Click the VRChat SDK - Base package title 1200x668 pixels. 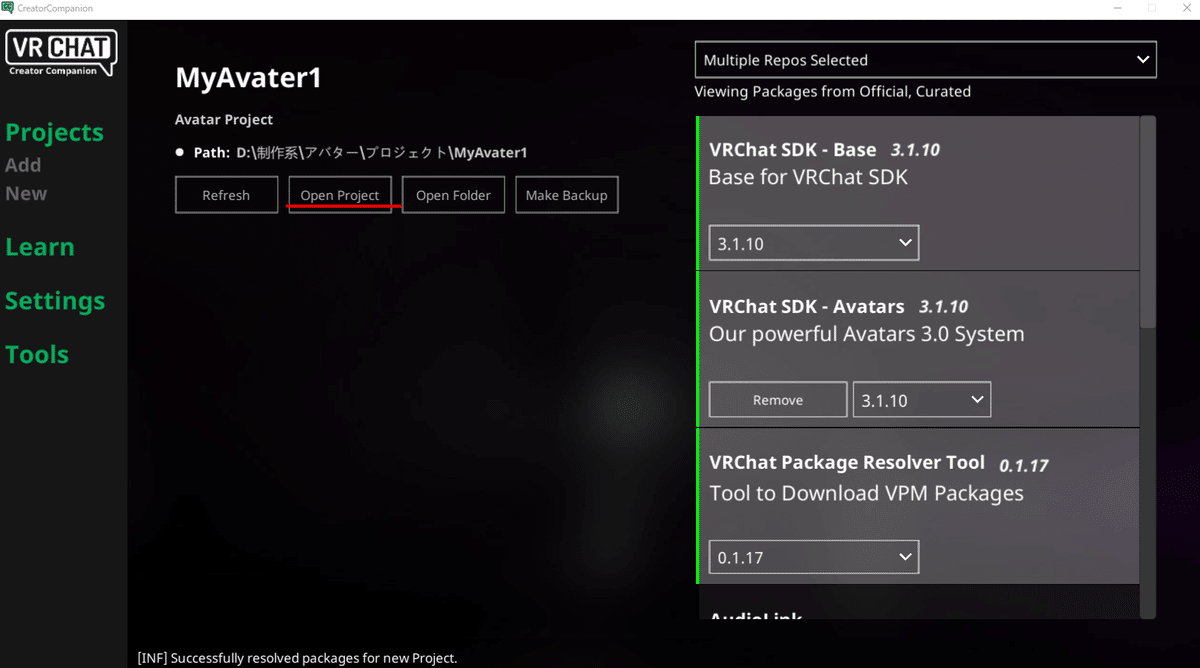click(x=793, y=150)
